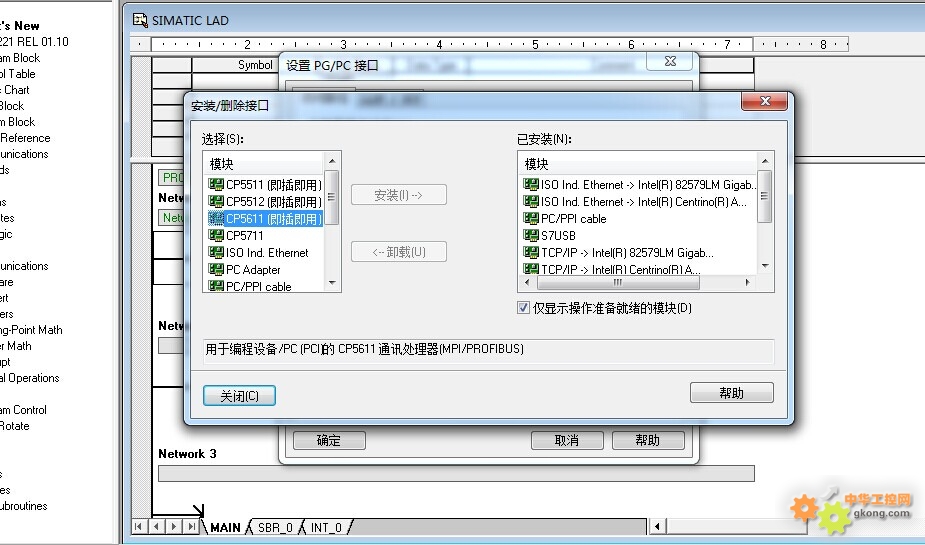
Task: Click the 卸载(U) uninstall button
Action: coord(399,252)
